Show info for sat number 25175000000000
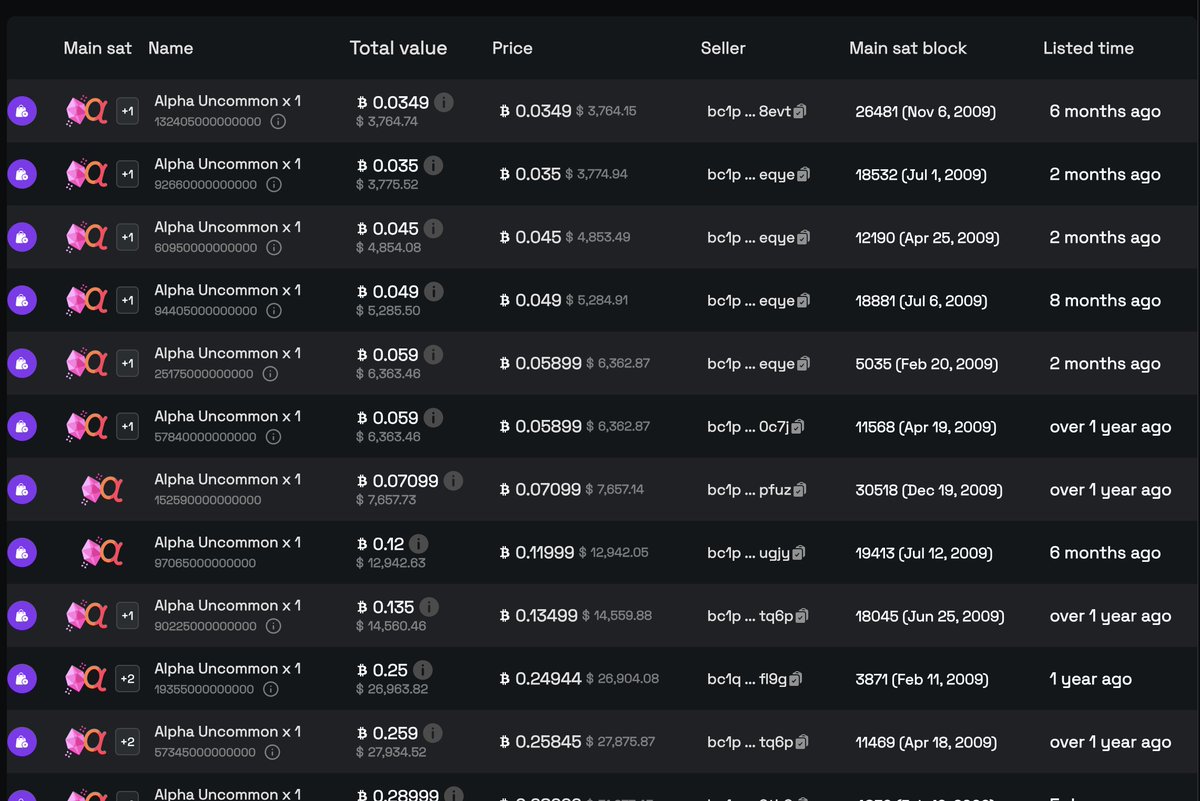This screenshot has height=801, width=1200. click(270, 374)
